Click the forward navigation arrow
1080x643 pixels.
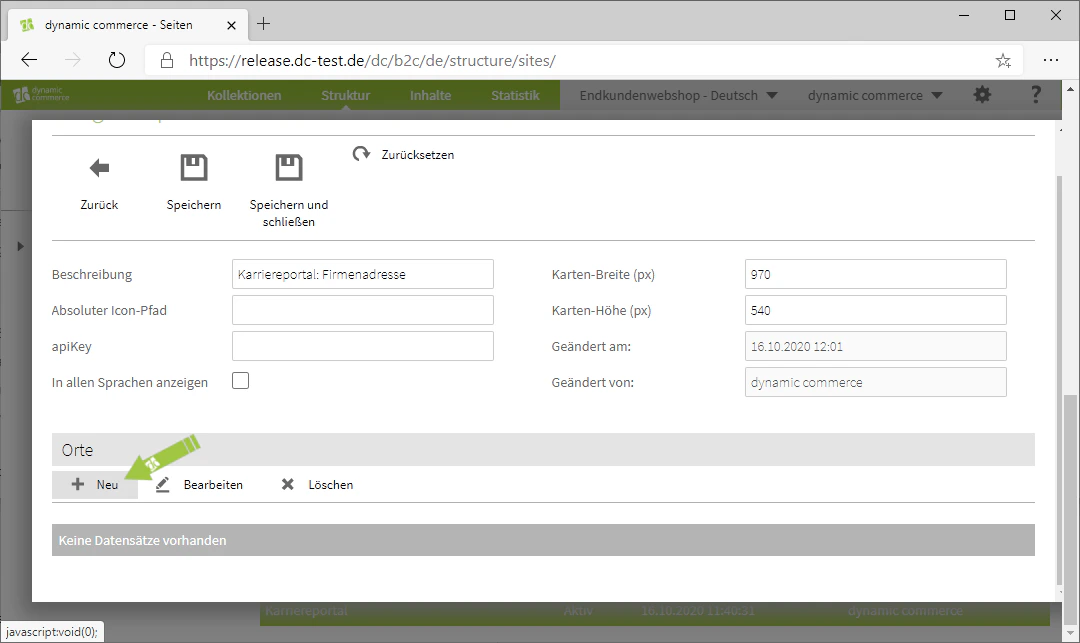(x=72, y=60)
